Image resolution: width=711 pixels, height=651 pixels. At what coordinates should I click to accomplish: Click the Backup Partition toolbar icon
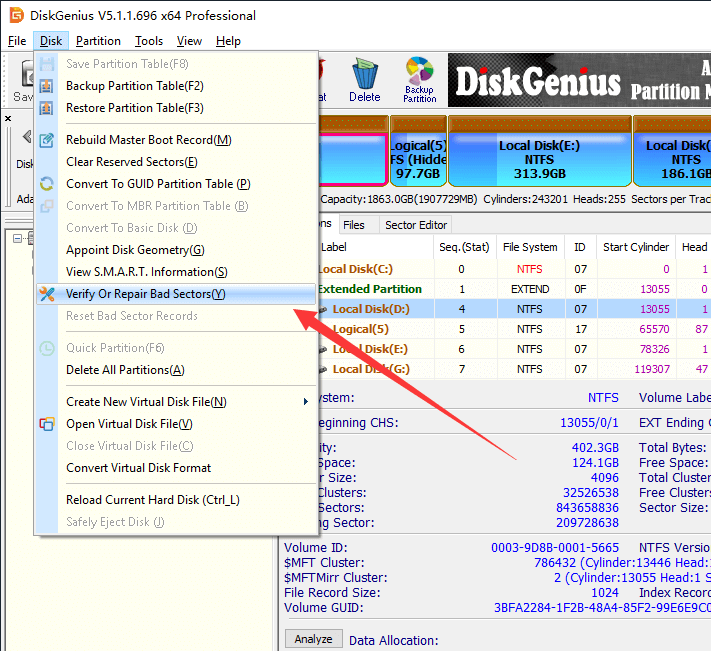pyautogui.click(x=419, y=79)
